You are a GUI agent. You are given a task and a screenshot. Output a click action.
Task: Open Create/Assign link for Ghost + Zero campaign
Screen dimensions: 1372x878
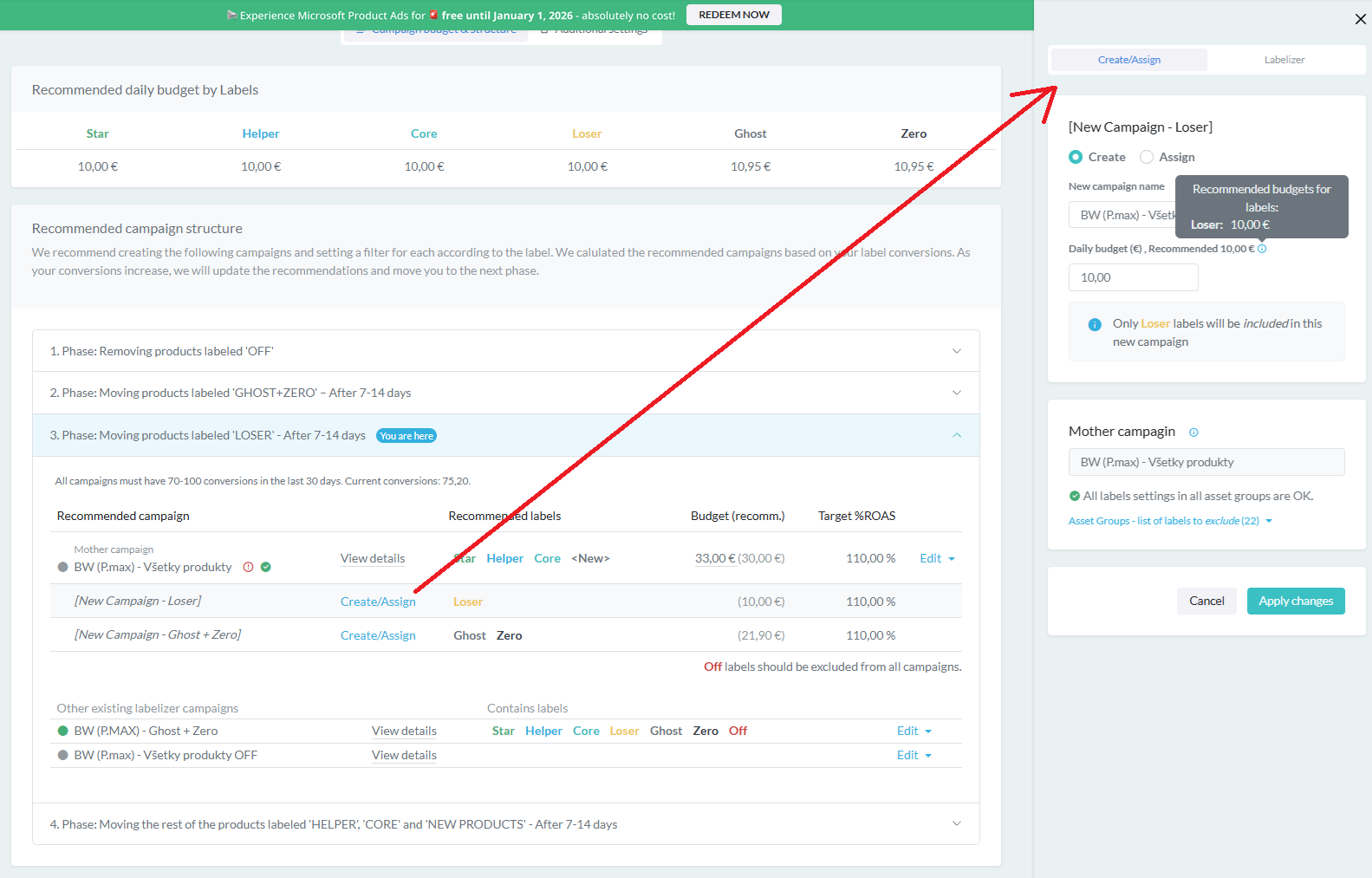pos(378,635)
